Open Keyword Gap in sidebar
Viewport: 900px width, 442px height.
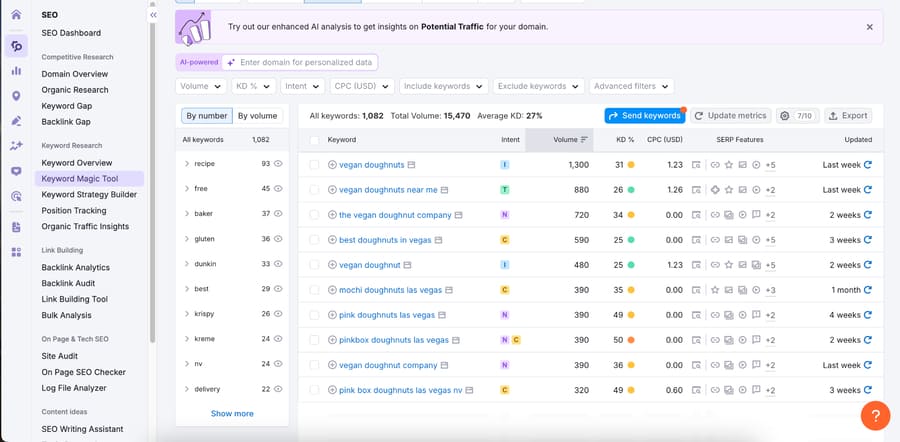pyautogui.click(x=67, y=106)
